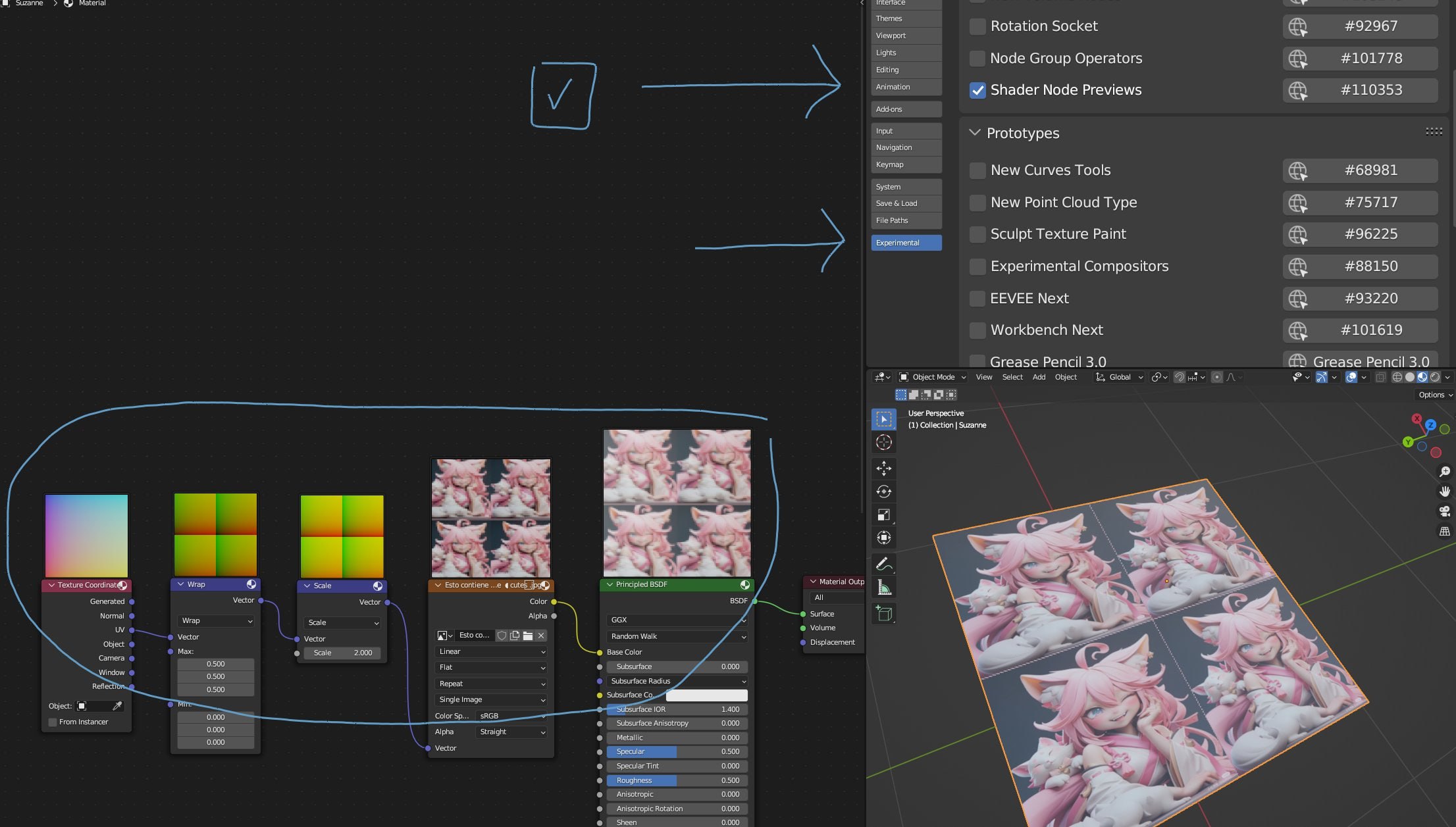This screenshot has width=1456, height=827.
Task: Switch to Keymap preferences tab
Action: (x=906, y=164)
